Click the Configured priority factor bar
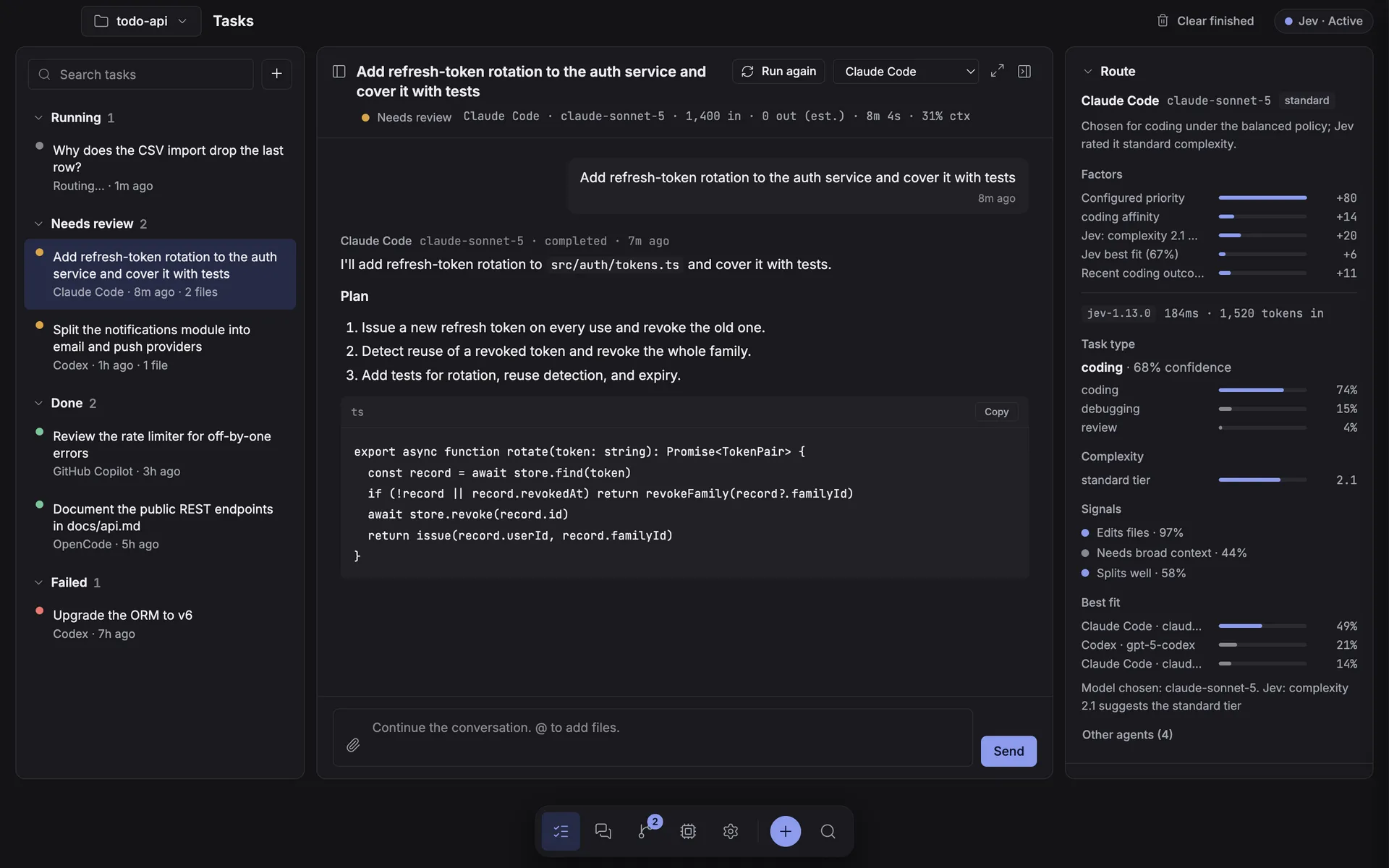Image resolution: width=1389 pixels, height=868 pixels. click(x=1262, y=197)
